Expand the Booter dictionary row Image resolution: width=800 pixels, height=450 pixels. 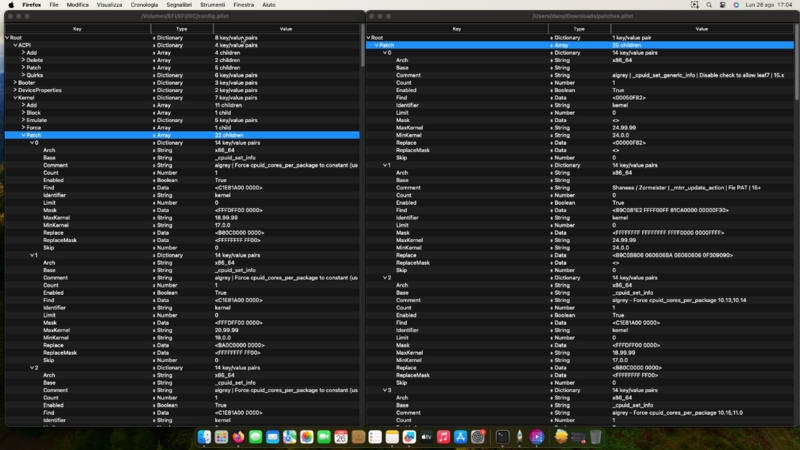[15, 82]
